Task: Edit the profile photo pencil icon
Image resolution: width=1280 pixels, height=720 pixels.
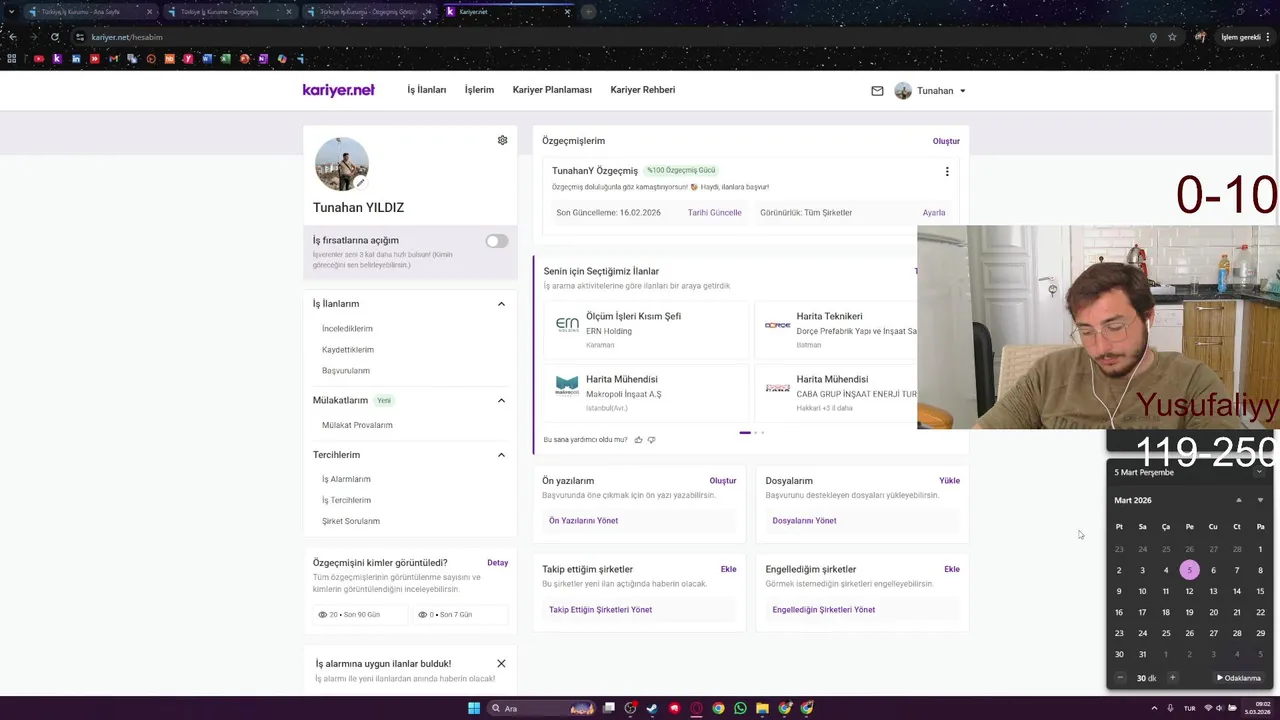Action: 360,183
